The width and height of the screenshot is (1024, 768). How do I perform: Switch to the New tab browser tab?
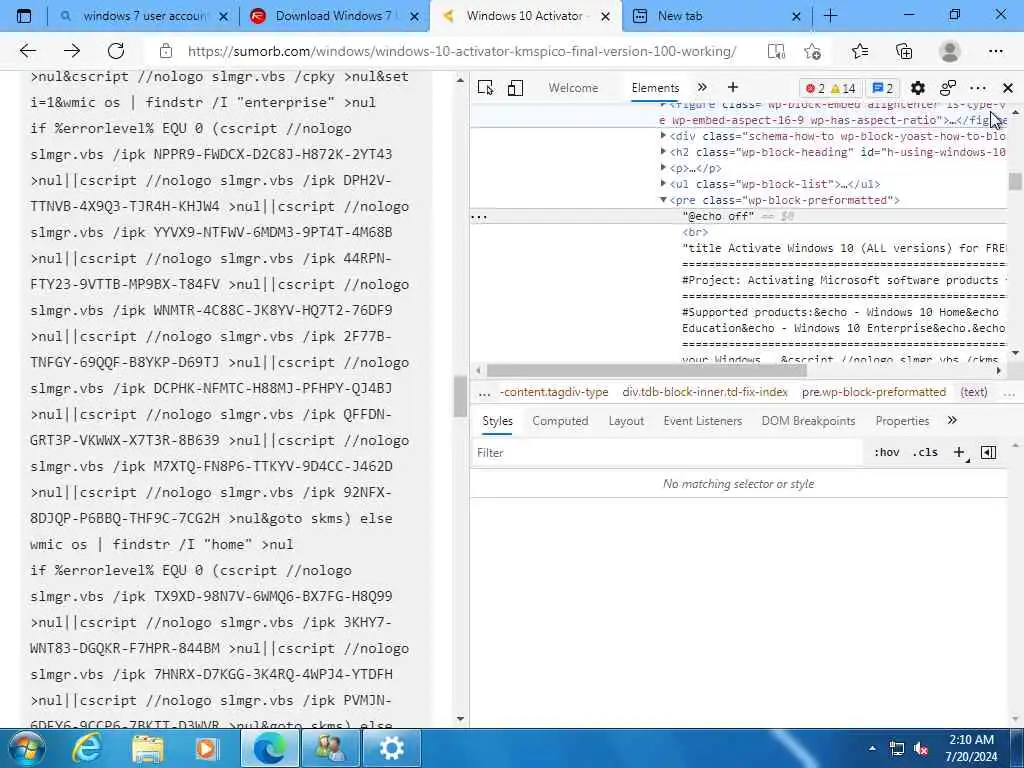(x=716, y=16)
